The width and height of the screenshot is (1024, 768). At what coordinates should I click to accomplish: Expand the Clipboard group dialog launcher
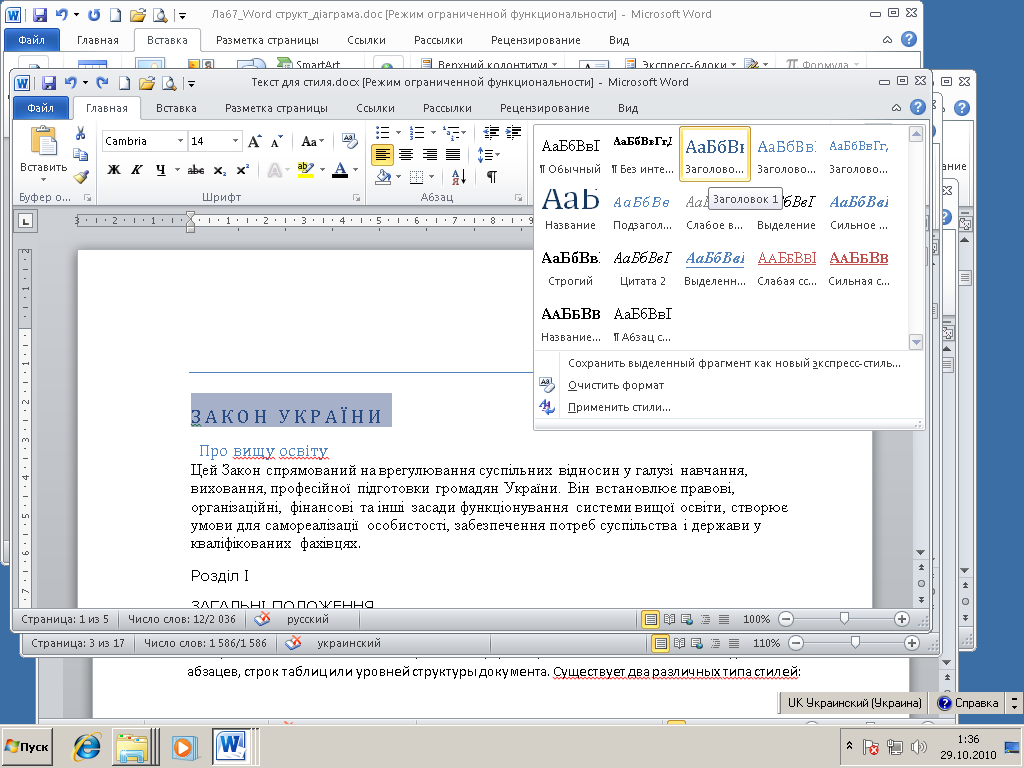[87, 197]
